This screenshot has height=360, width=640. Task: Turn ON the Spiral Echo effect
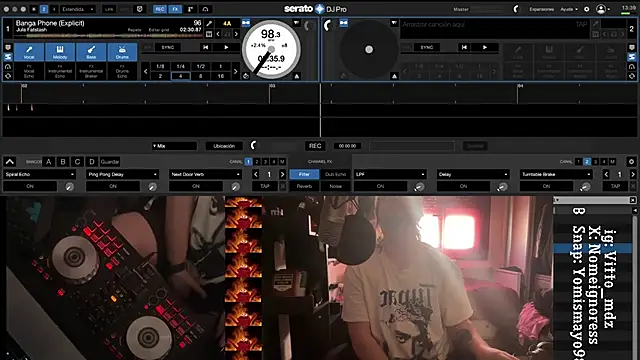pos(30,186)
